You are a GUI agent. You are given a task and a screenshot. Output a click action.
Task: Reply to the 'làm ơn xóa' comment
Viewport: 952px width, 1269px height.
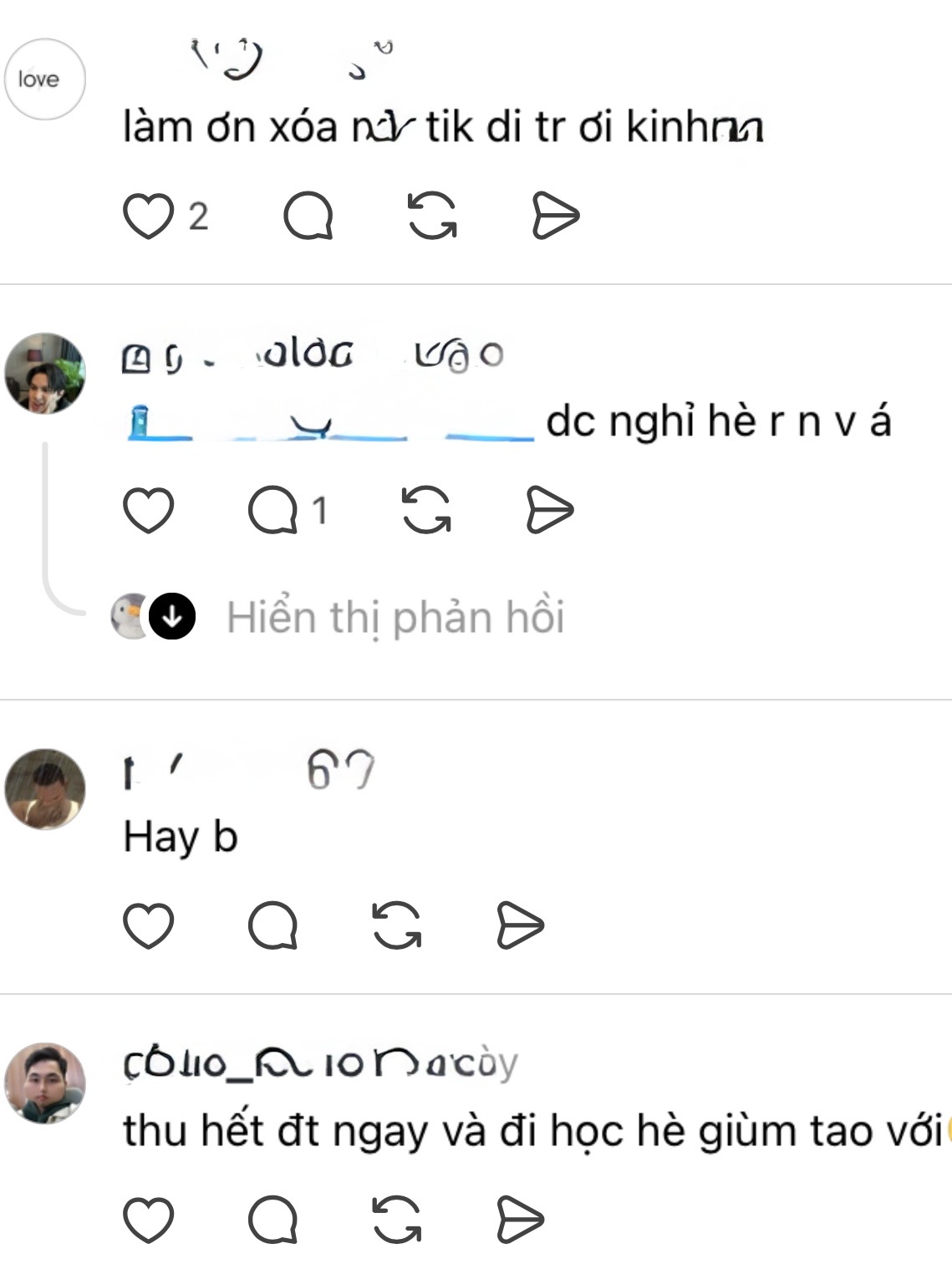pos(308,216)
